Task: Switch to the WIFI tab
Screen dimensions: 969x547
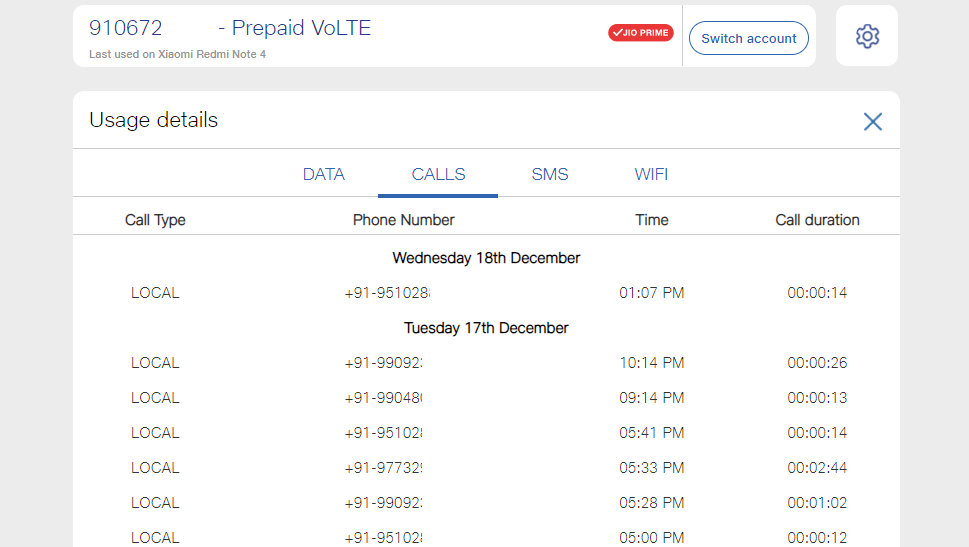Action: [651, 174]
